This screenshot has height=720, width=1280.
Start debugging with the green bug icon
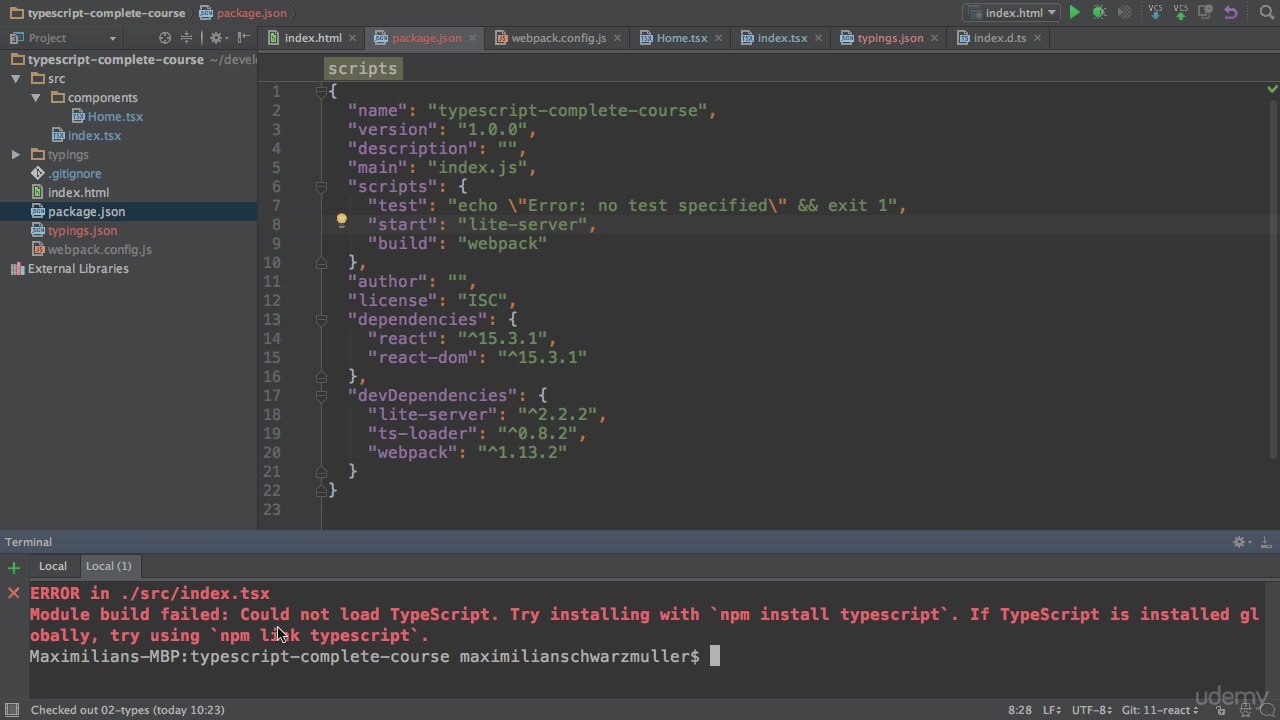(1099, 13)
